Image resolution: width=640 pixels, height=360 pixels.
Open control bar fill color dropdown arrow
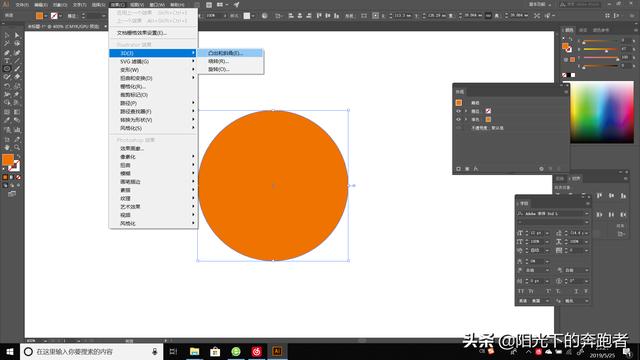point(45,16)
